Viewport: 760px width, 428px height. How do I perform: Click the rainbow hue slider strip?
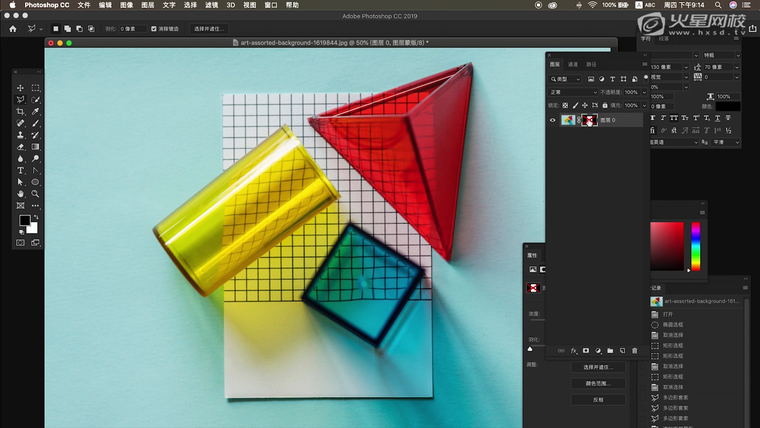[695, 246]
